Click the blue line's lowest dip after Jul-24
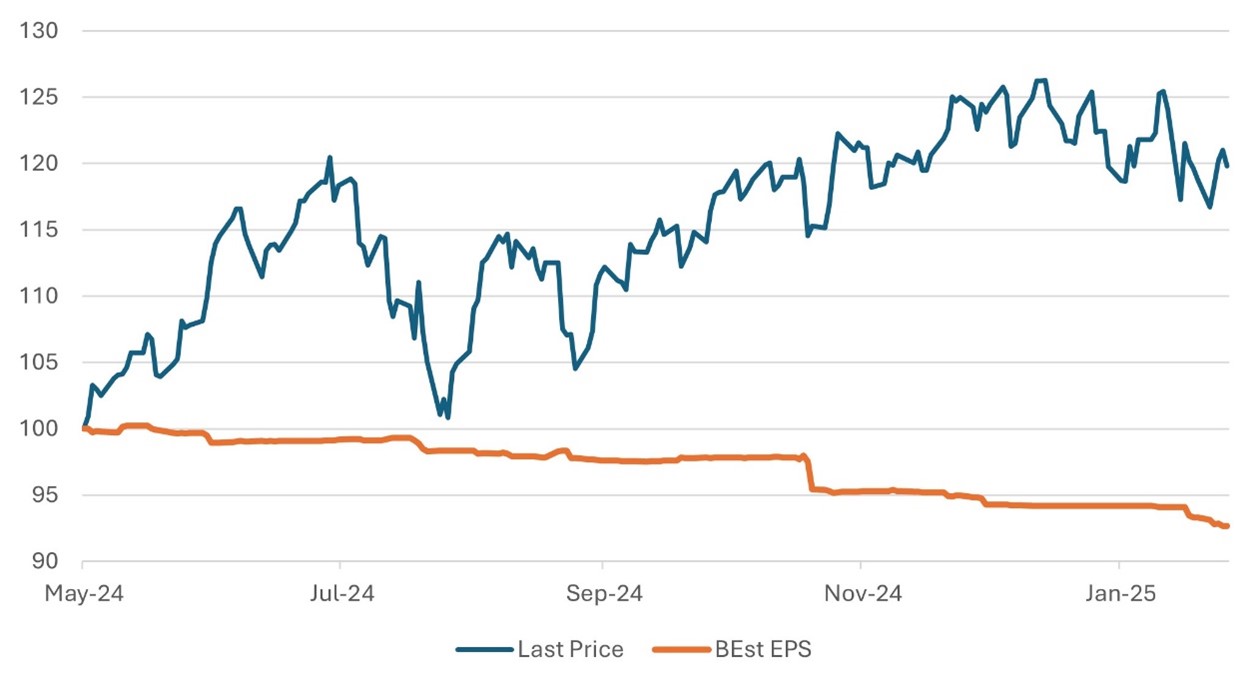1260x690 pixels. (x=447, y=417)
